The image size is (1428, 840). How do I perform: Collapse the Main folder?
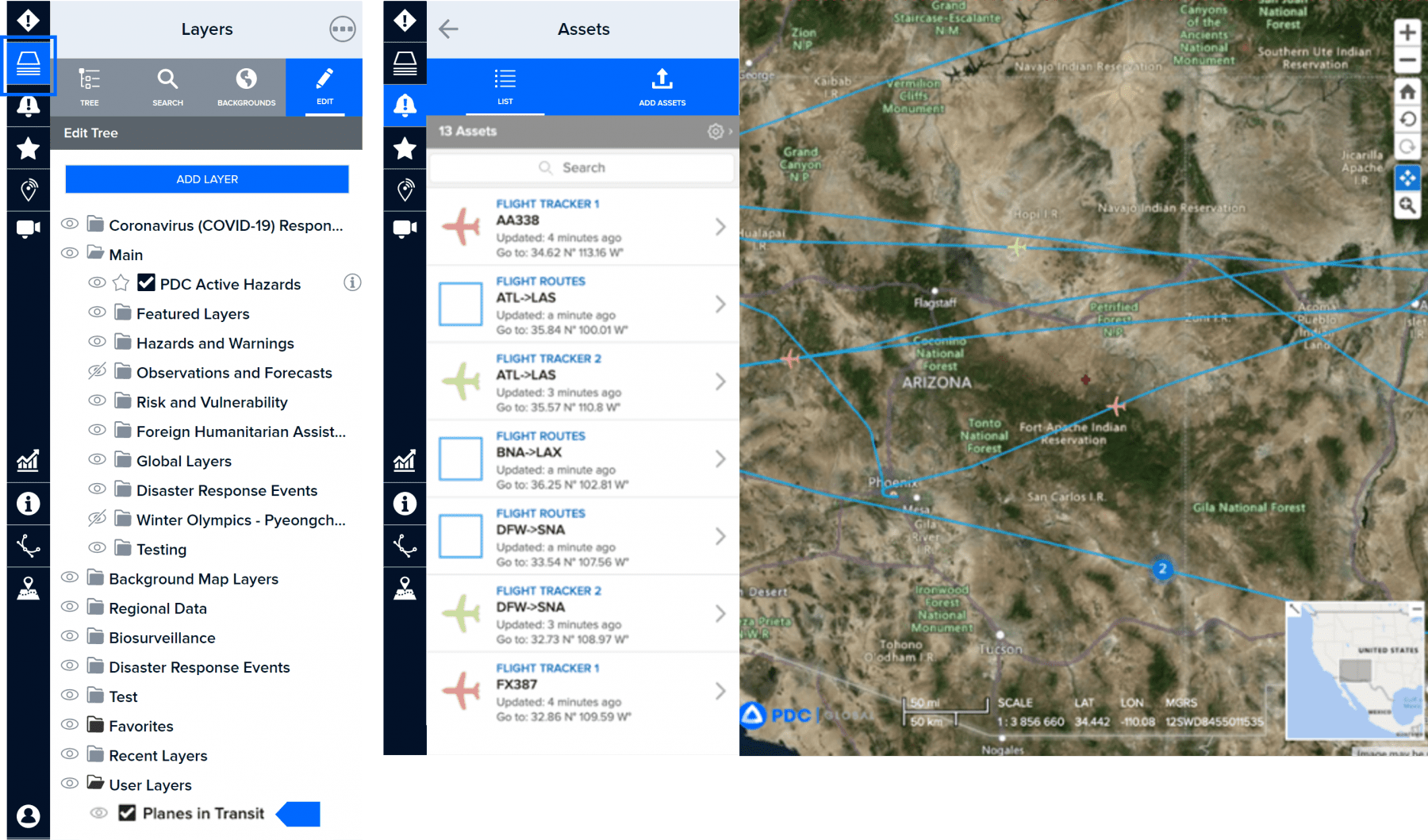pos(96,253)
